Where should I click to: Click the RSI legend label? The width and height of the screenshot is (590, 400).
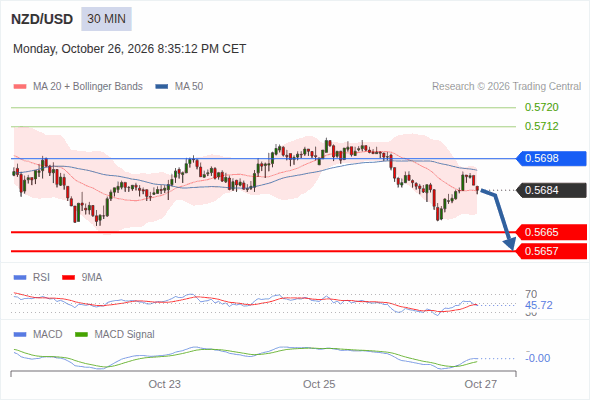coord(41,278)
